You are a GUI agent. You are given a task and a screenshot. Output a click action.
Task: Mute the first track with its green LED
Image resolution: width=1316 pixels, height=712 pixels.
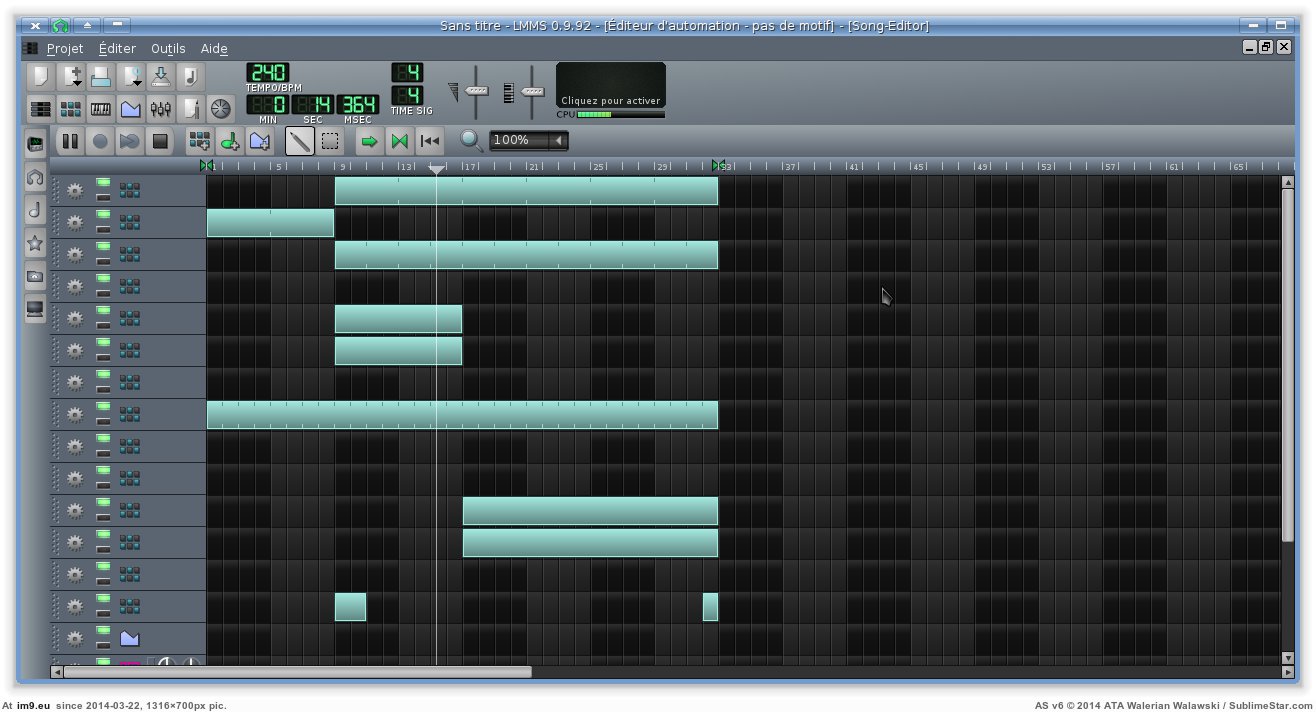103,183
